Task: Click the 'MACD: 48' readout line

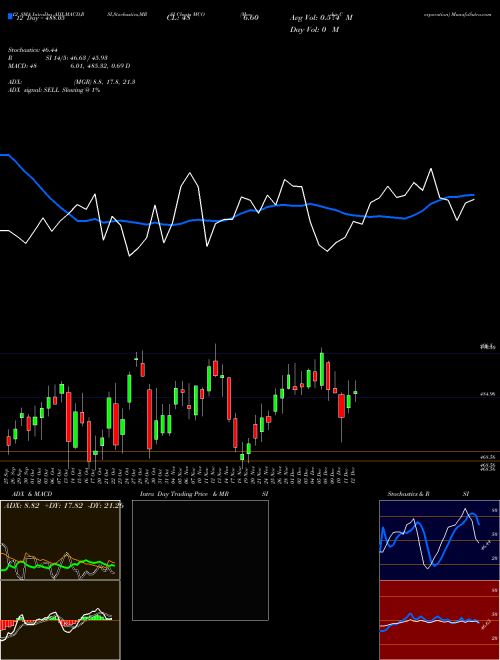Action: click(69, 66)
